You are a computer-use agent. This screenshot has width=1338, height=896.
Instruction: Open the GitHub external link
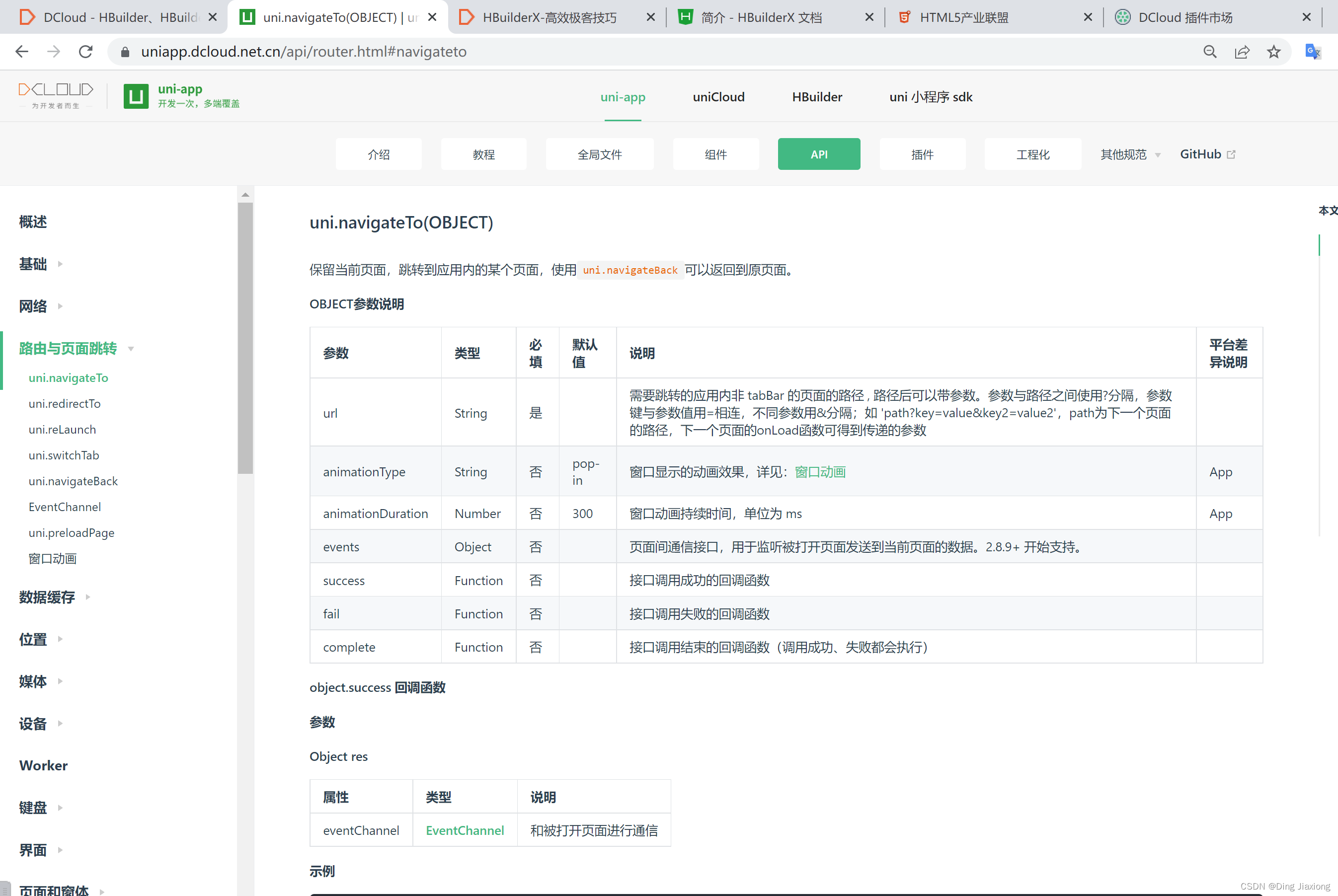(1207, 154)
